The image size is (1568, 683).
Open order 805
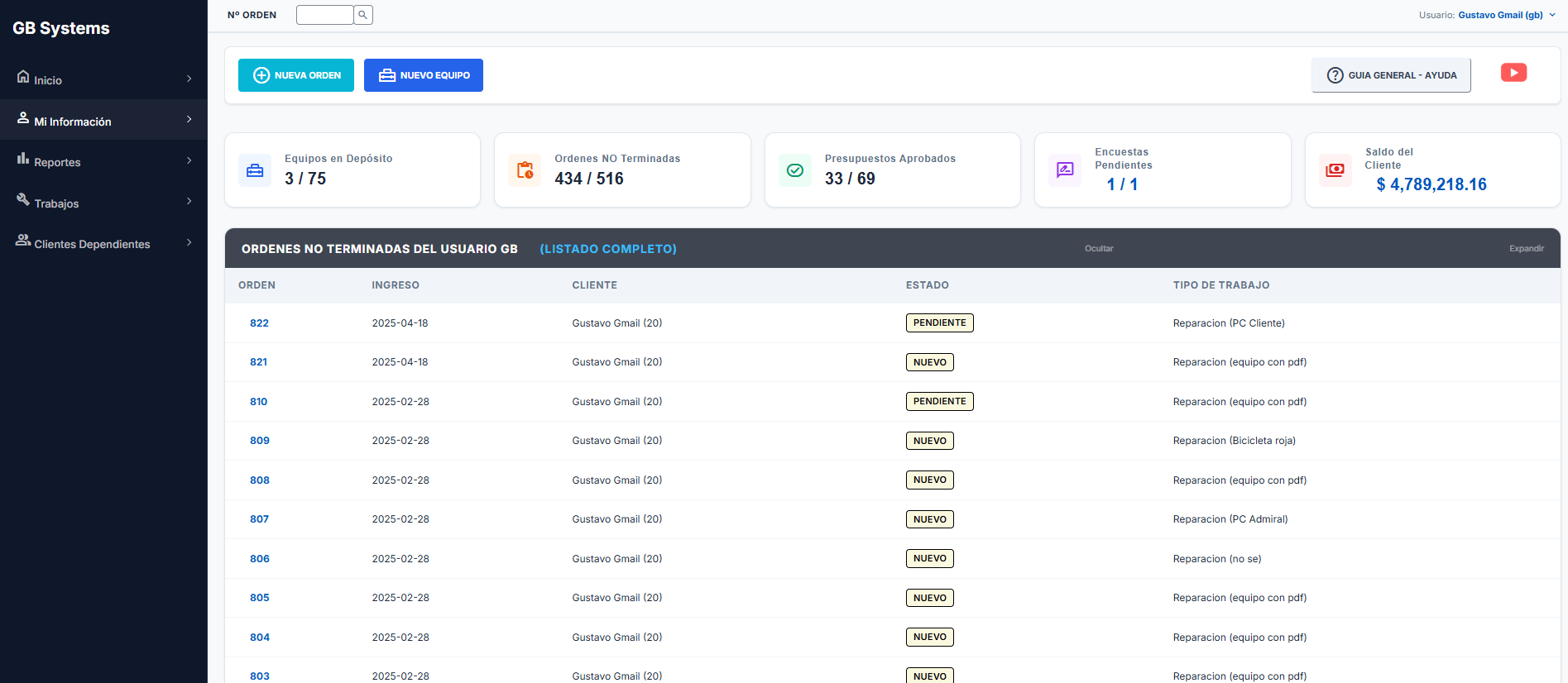click(259, 598)
